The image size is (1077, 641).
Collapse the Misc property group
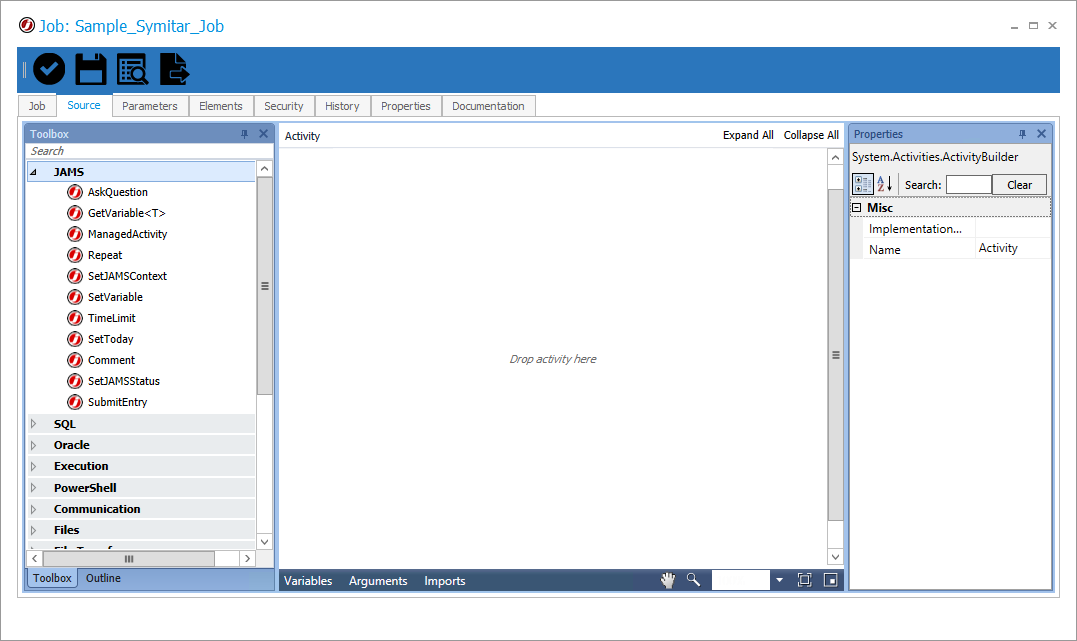pos(856,208)
